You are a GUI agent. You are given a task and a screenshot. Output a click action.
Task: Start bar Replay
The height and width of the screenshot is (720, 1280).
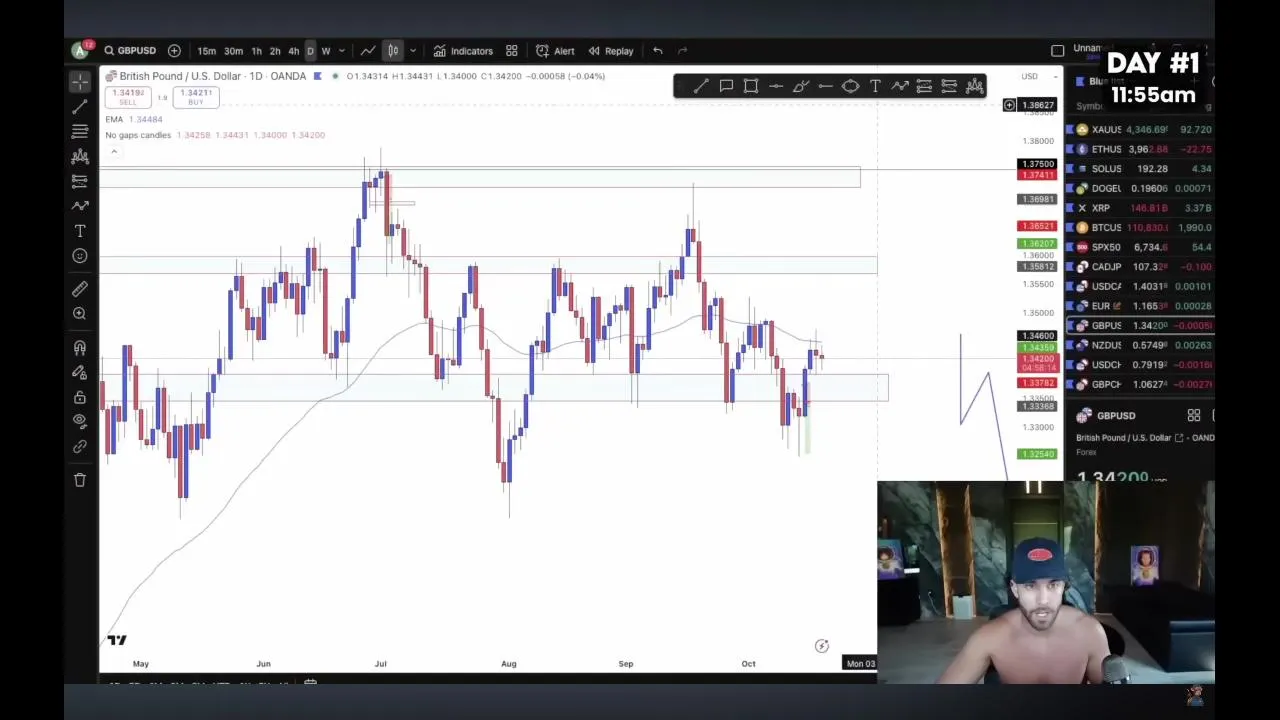coord(610,51)
